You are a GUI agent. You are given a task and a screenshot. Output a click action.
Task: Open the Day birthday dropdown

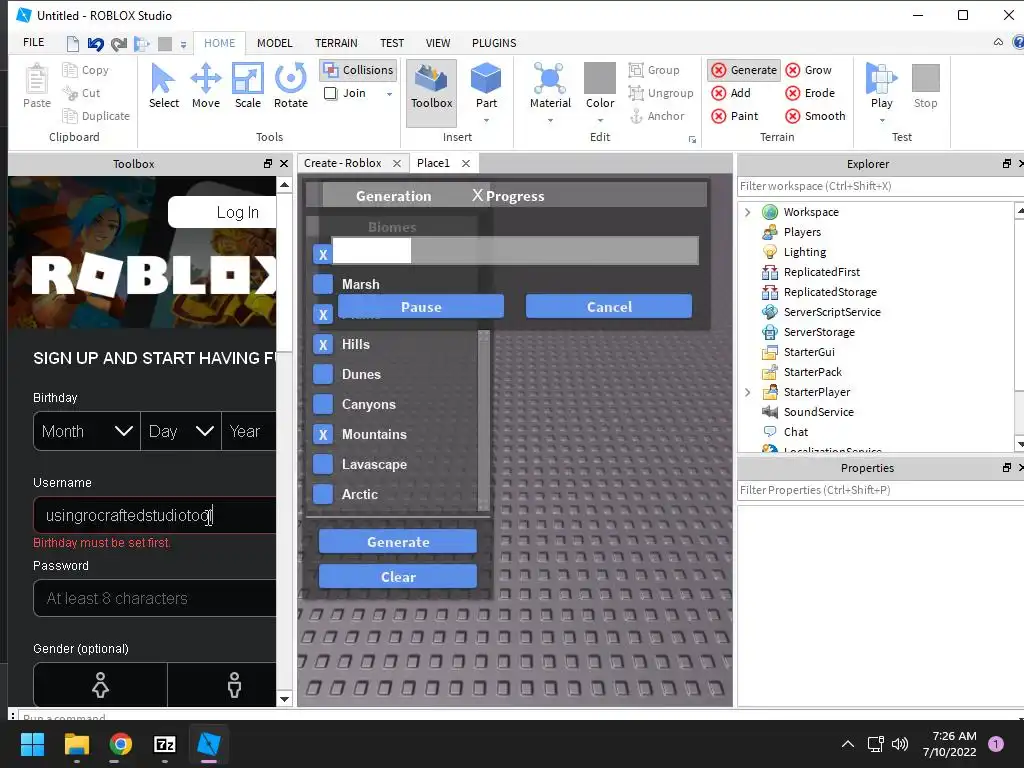point(181,431)
